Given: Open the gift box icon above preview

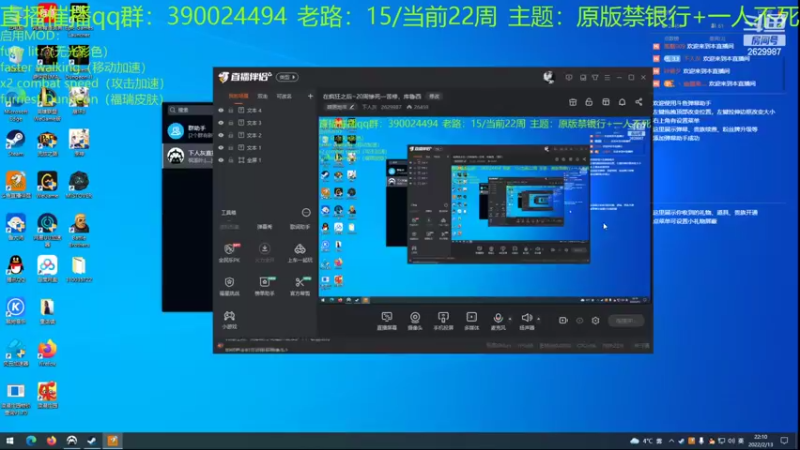Looking at the screenshot, I should click(x=573, y=102).
